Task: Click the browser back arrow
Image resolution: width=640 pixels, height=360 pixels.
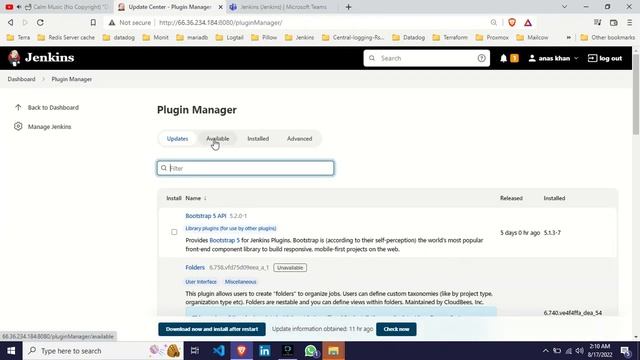Action: click(x=11, y=22)
